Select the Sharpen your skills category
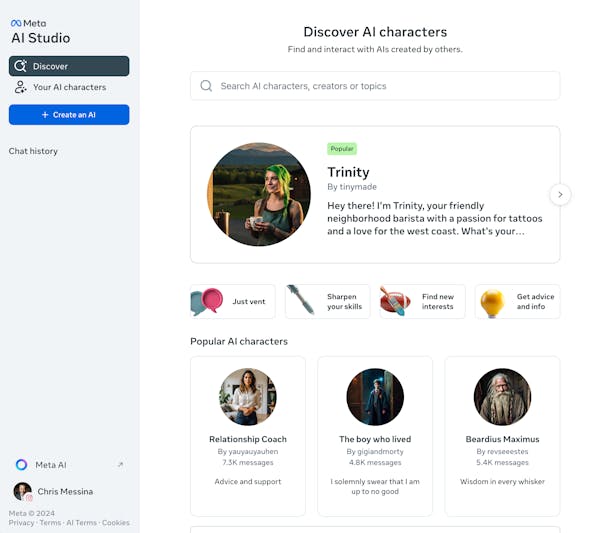Screen dimensions: 600x533 (x=328, y=302)
